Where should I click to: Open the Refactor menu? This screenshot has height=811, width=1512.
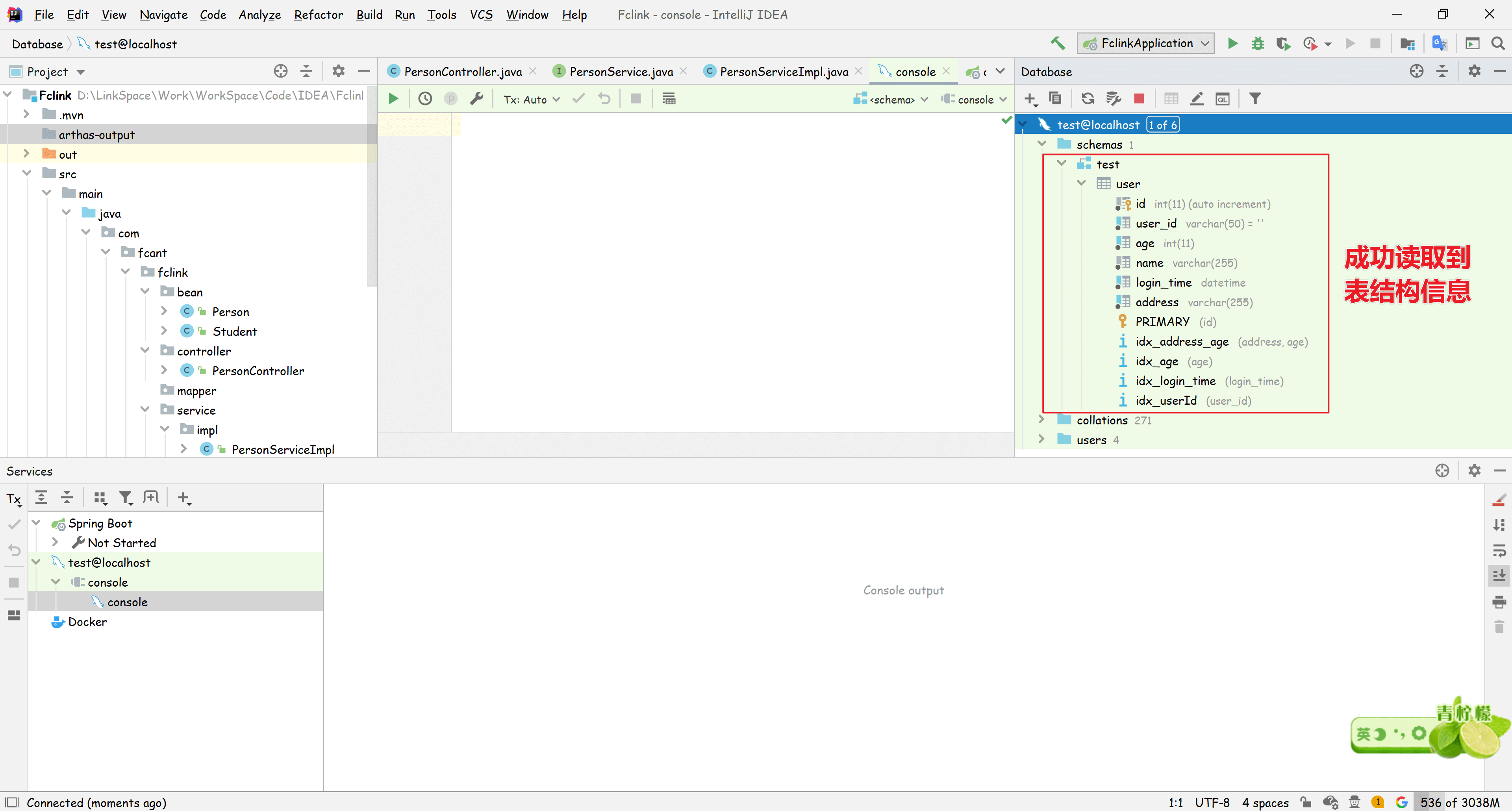click(x=318, y=15)
